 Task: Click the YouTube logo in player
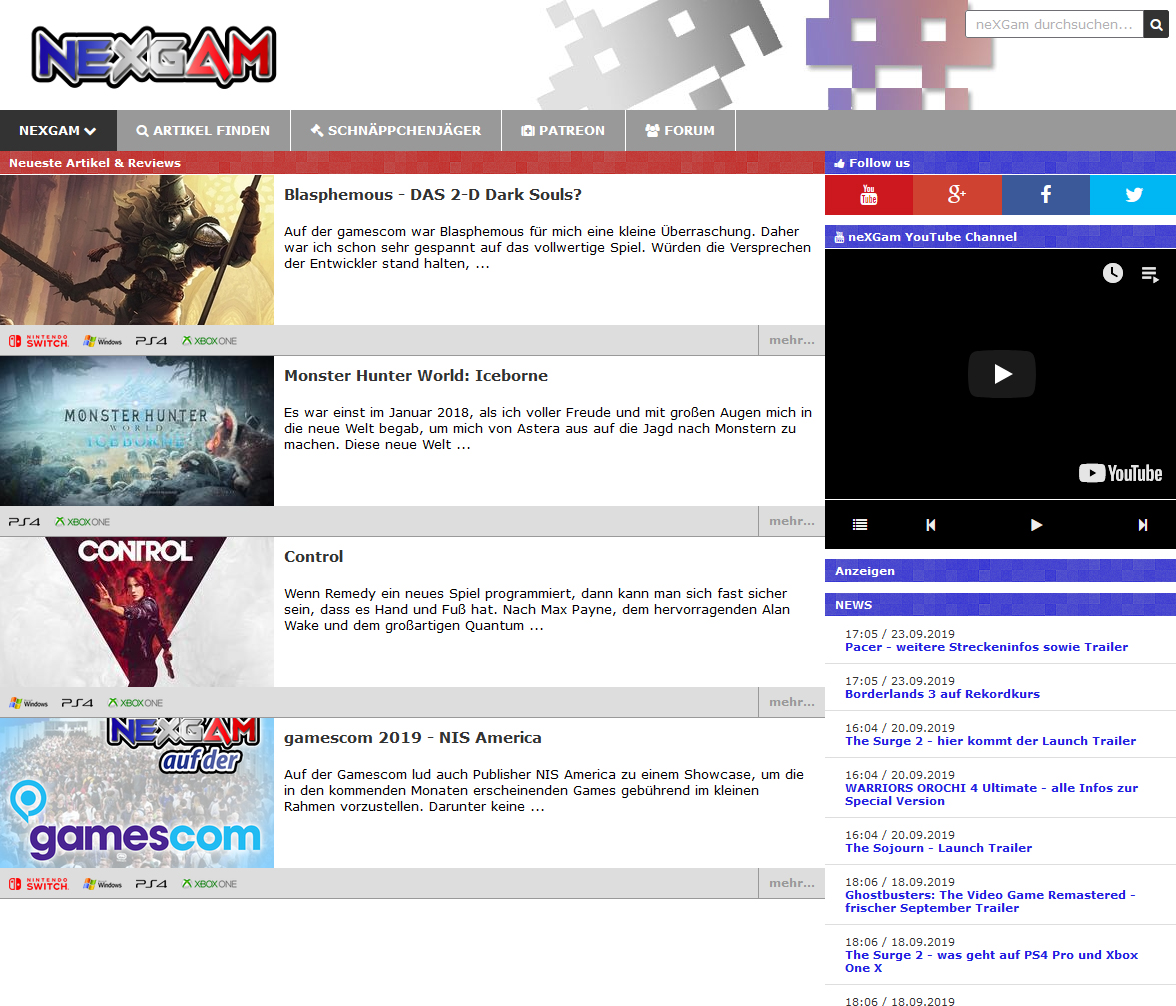(1120, 473)
